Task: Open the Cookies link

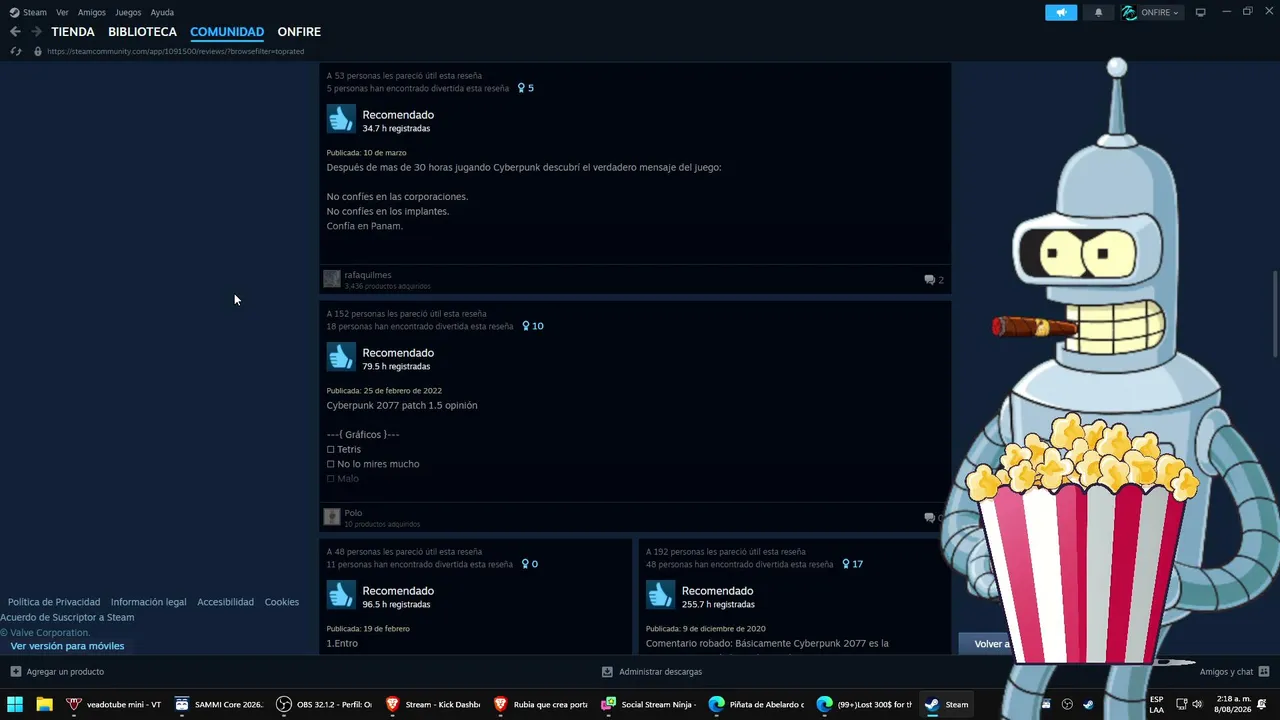Action: click(282, 602)
